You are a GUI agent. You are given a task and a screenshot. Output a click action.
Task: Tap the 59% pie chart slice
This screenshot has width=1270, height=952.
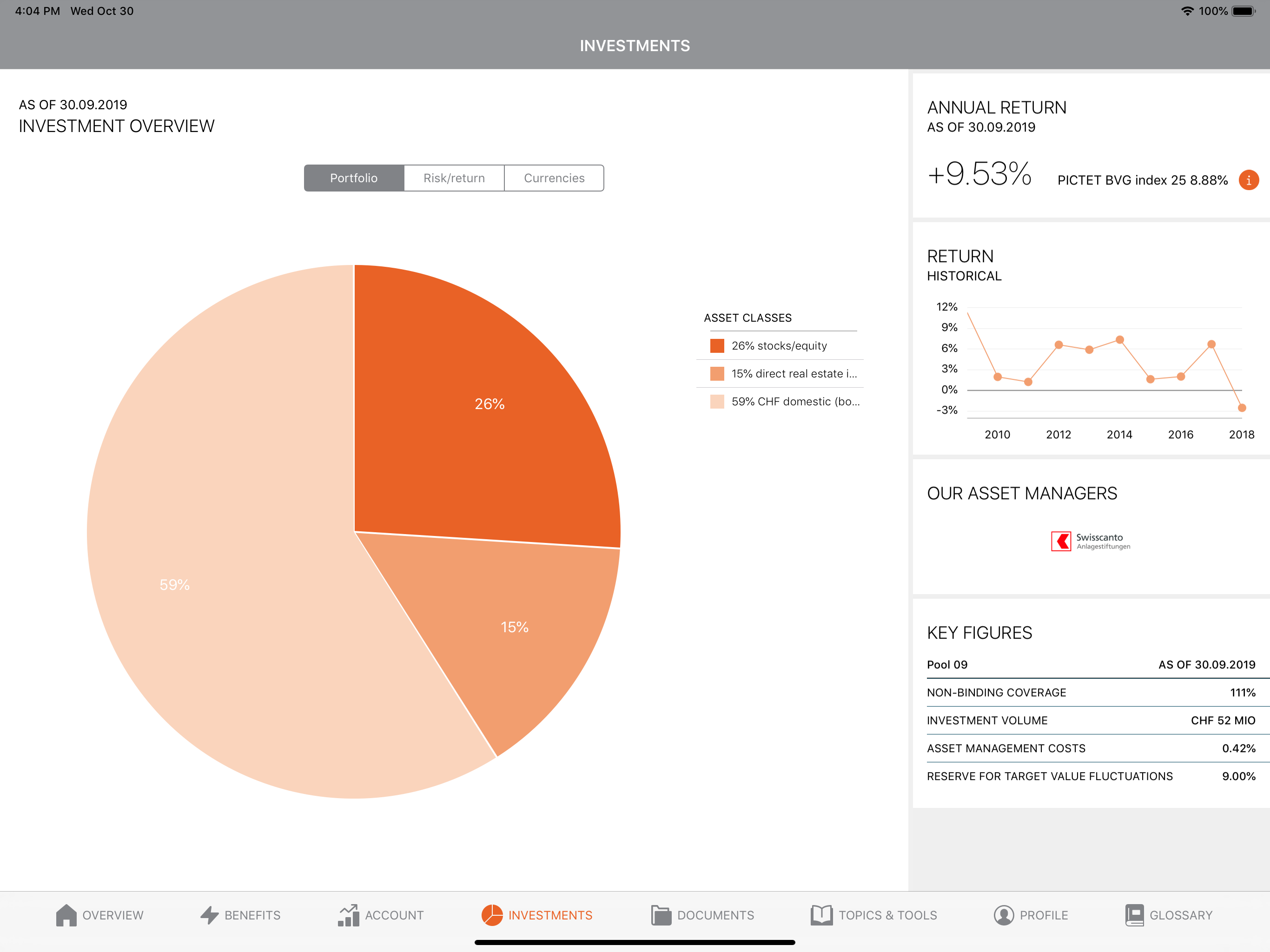pos(174,584)
